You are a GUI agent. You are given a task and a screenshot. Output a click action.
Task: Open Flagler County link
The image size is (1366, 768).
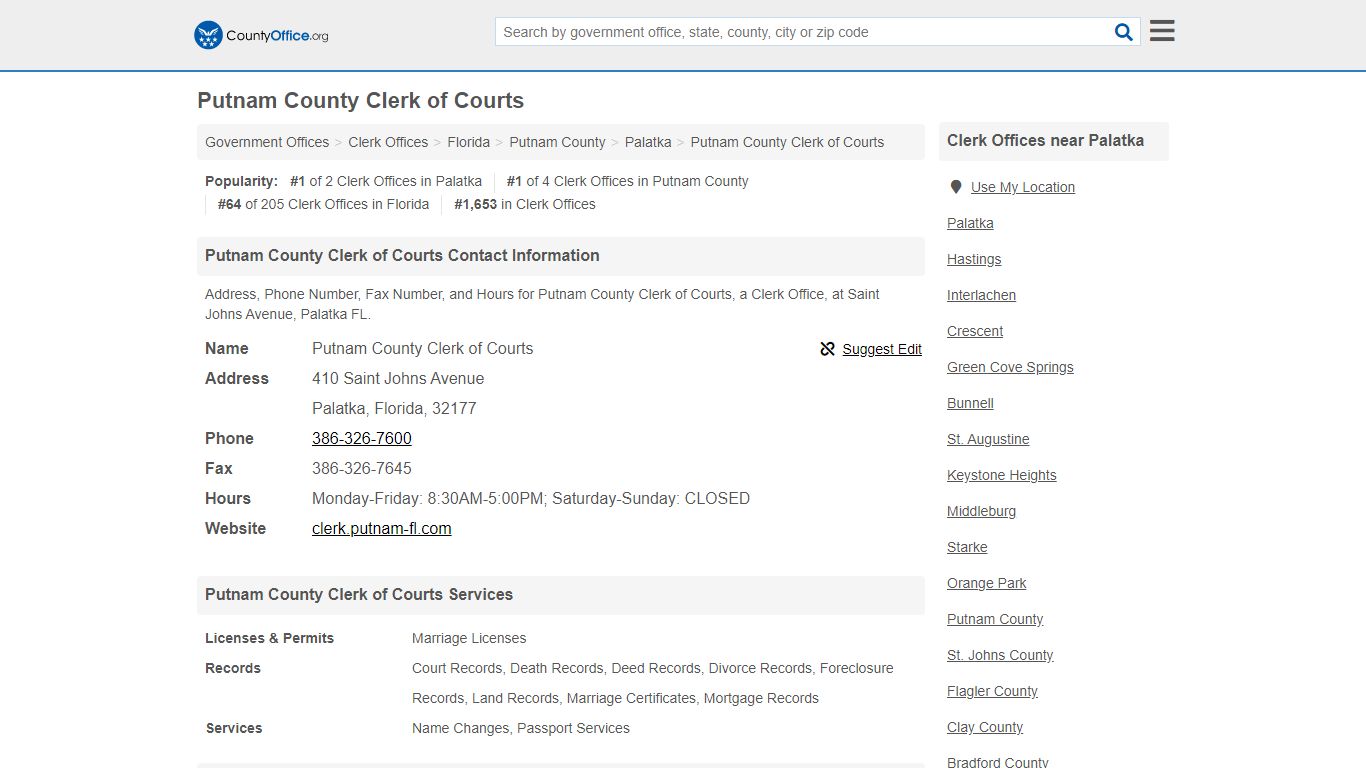[992, 691]
